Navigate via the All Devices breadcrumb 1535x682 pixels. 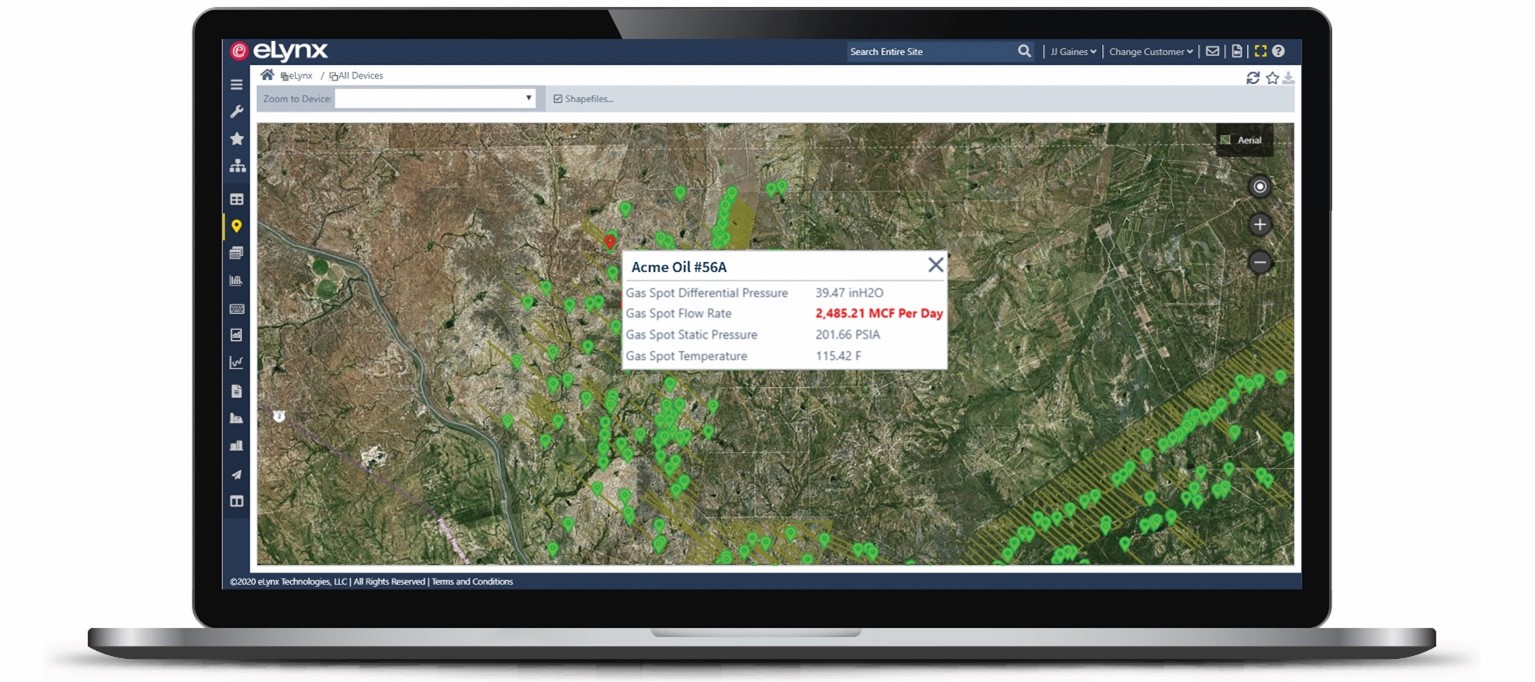[361, 75]
